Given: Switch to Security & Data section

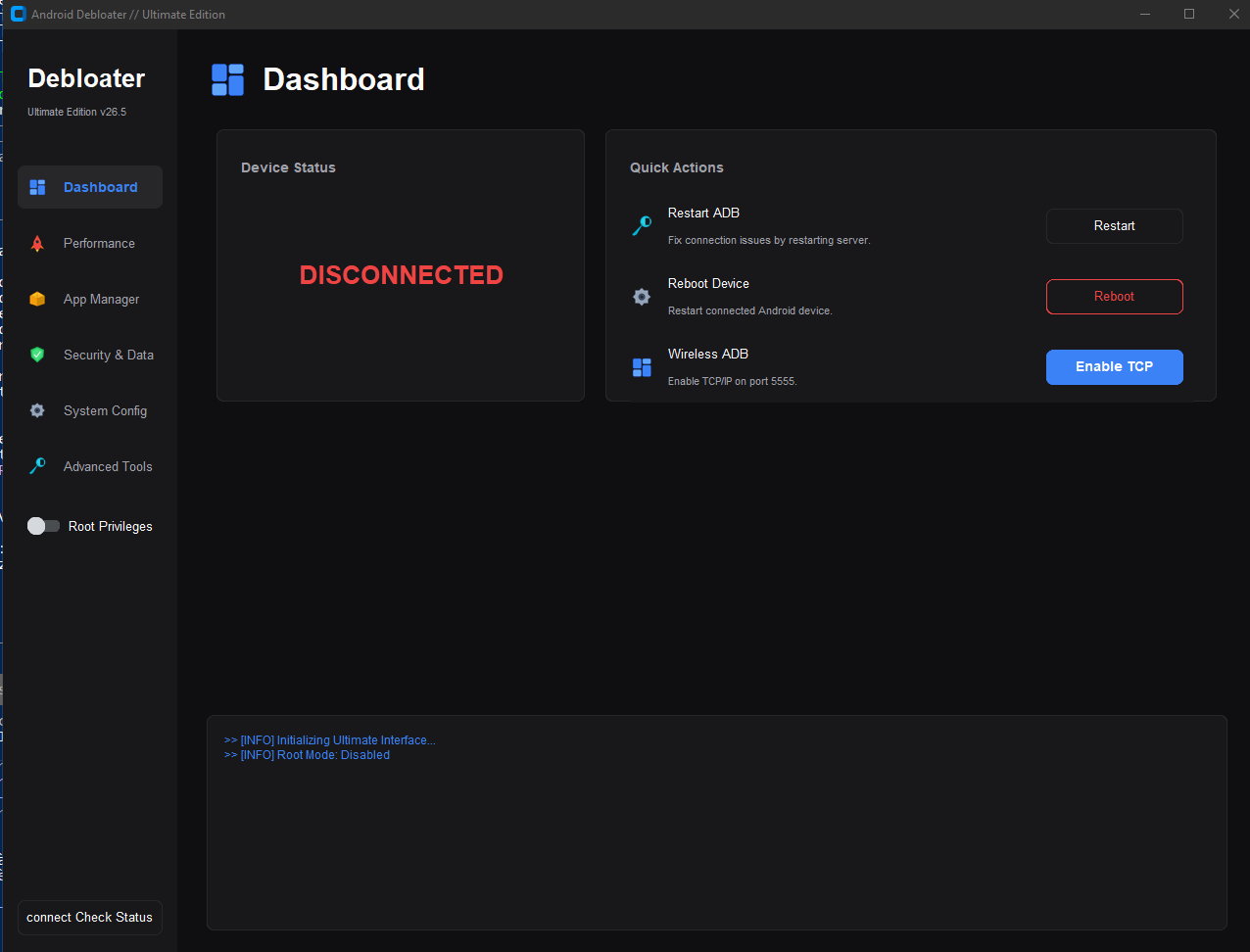Looking at the screenshot, I should coord(90,355).
